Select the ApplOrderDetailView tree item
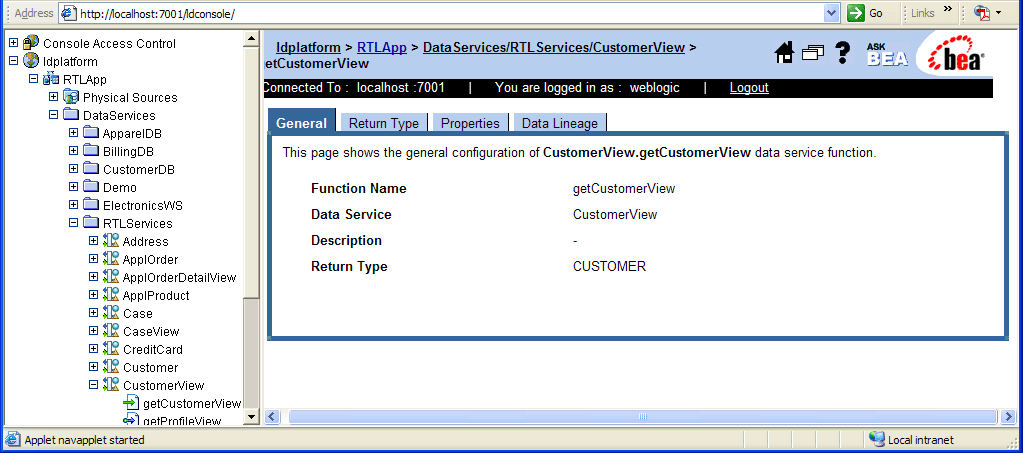Image resolution: width=1023 pixels, height=453 pixels. 179,277
